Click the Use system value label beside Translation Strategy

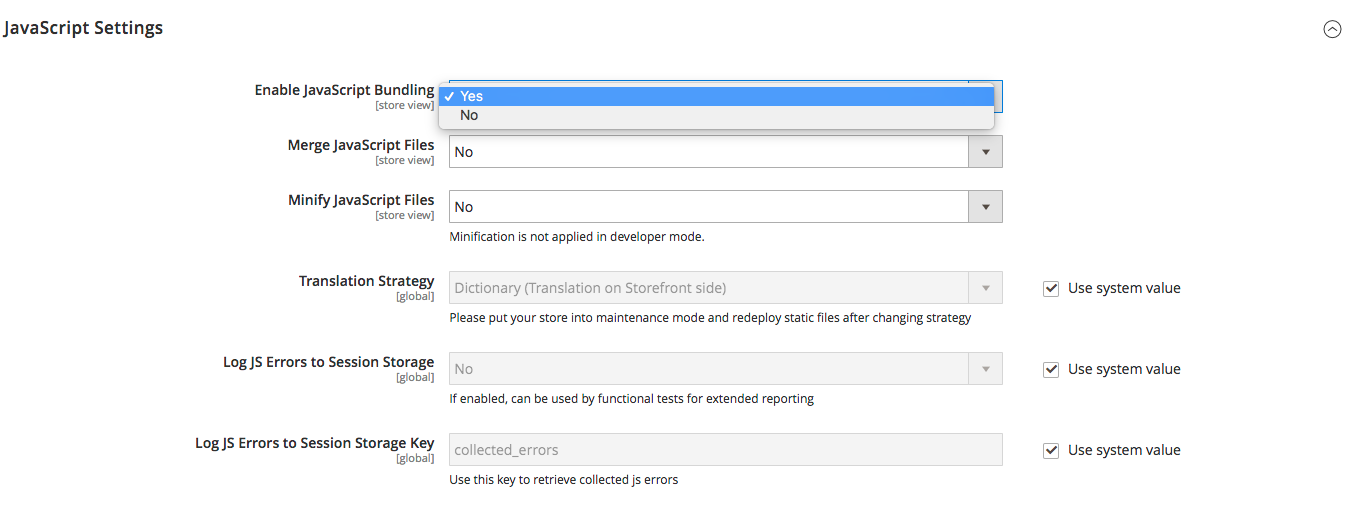coord(1124,288)
